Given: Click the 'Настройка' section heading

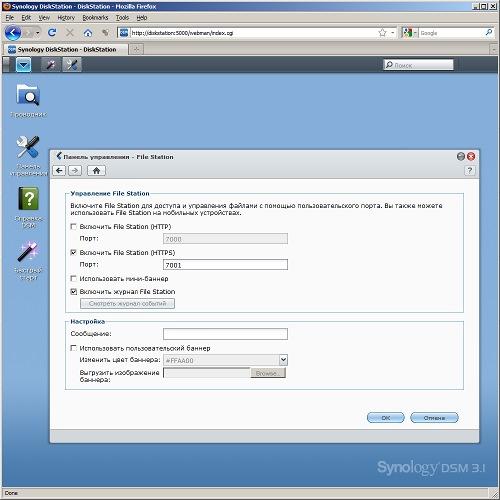Looking at the screenshot, I should 88,321.
